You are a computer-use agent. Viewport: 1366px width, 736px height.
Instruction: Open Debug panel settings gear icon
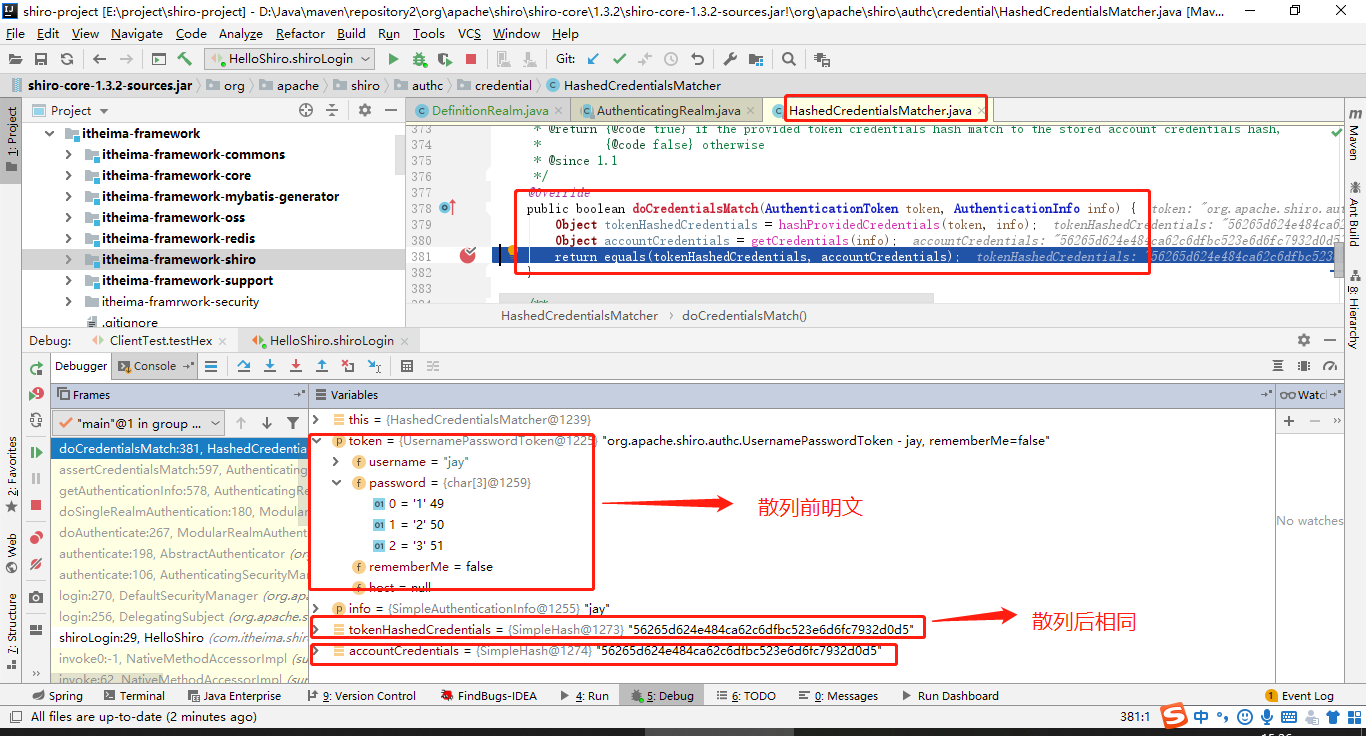(1303, 340)
